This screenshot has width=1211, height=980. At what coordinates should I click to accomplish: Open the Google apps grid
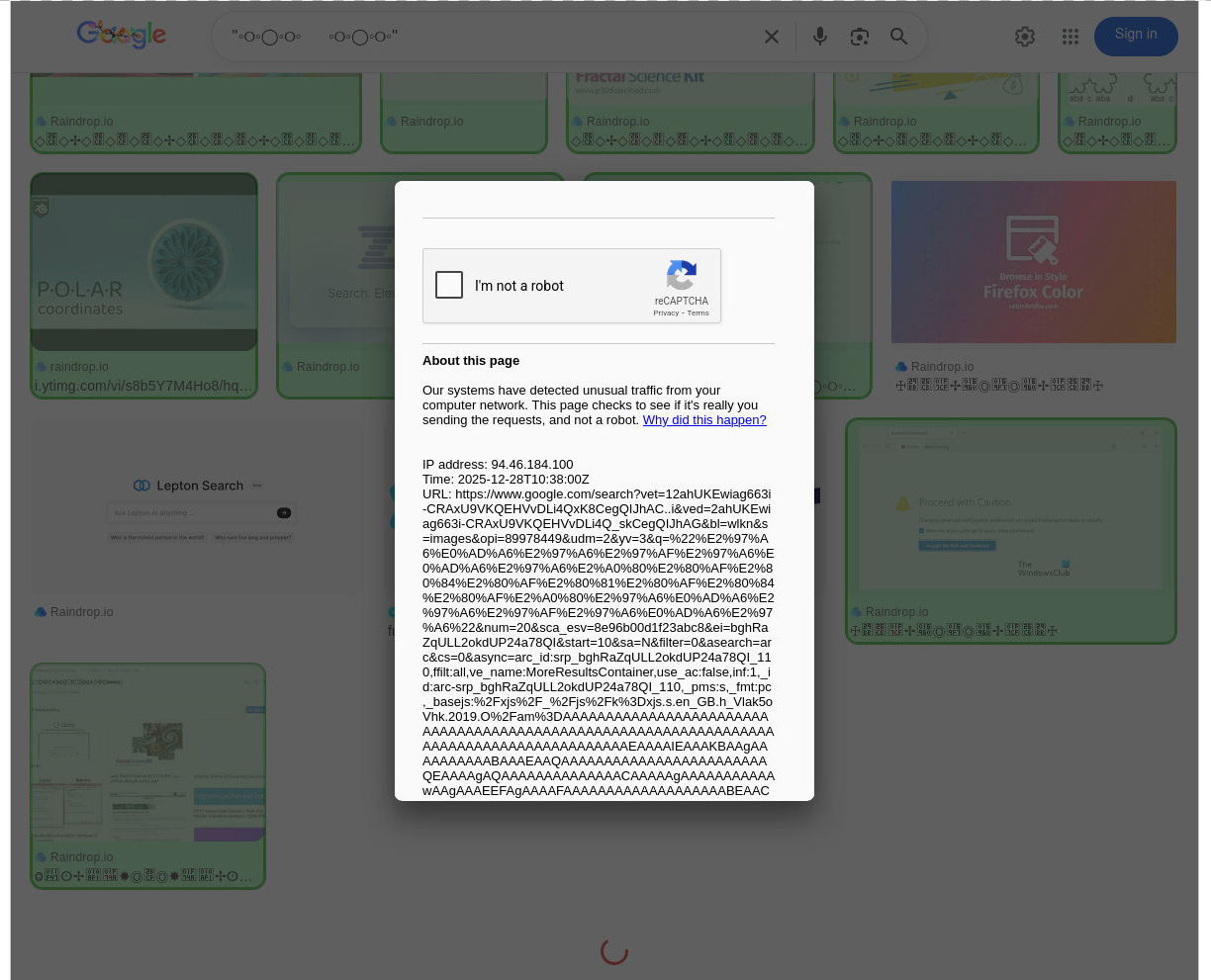pyautogui.click(x=1071, y=37)
